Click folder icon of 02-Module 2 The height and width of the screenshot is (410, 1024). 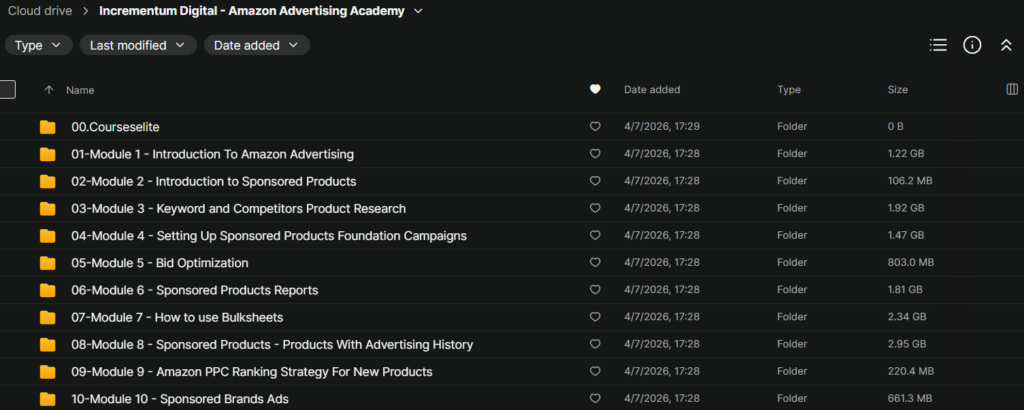click(48, 181)
